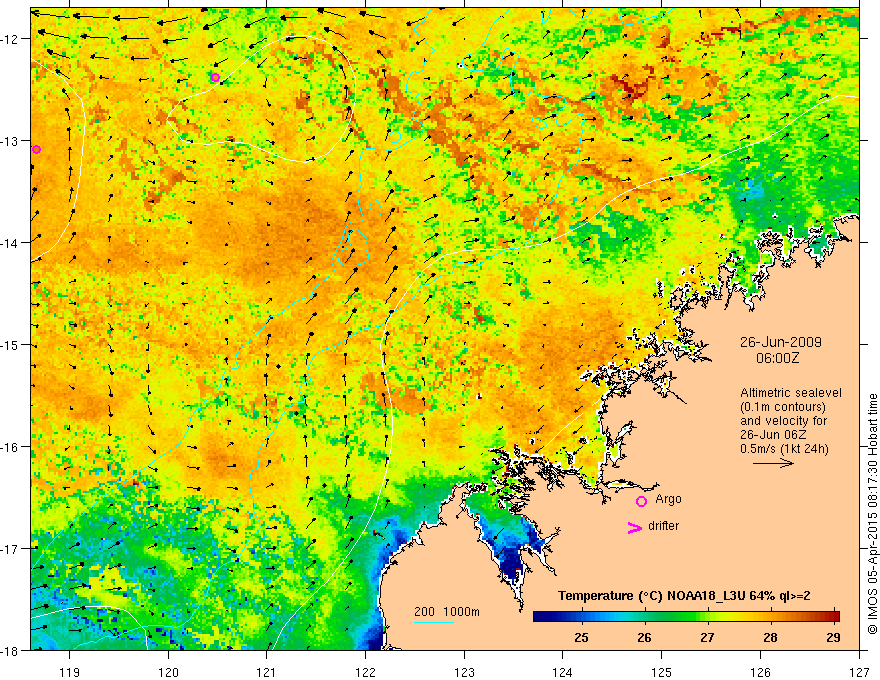Screen dimensions: 880x680
Task: Click the velocity scale reference arrow
Action: (773, 463)
